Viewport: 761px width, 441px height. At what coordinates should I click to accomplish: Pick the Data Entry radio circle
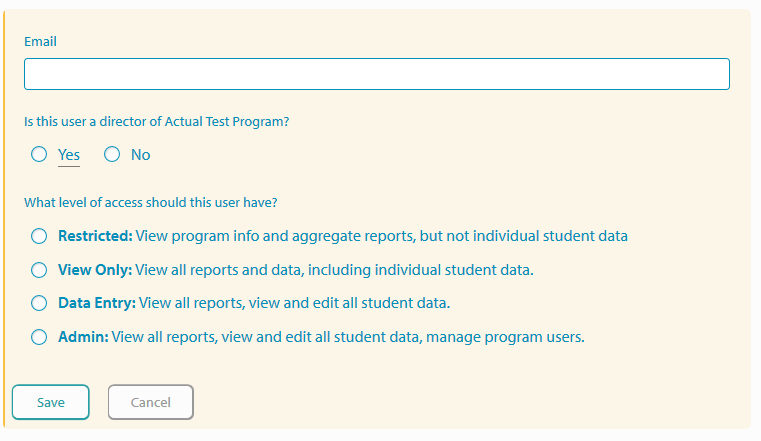click(39, 303)
